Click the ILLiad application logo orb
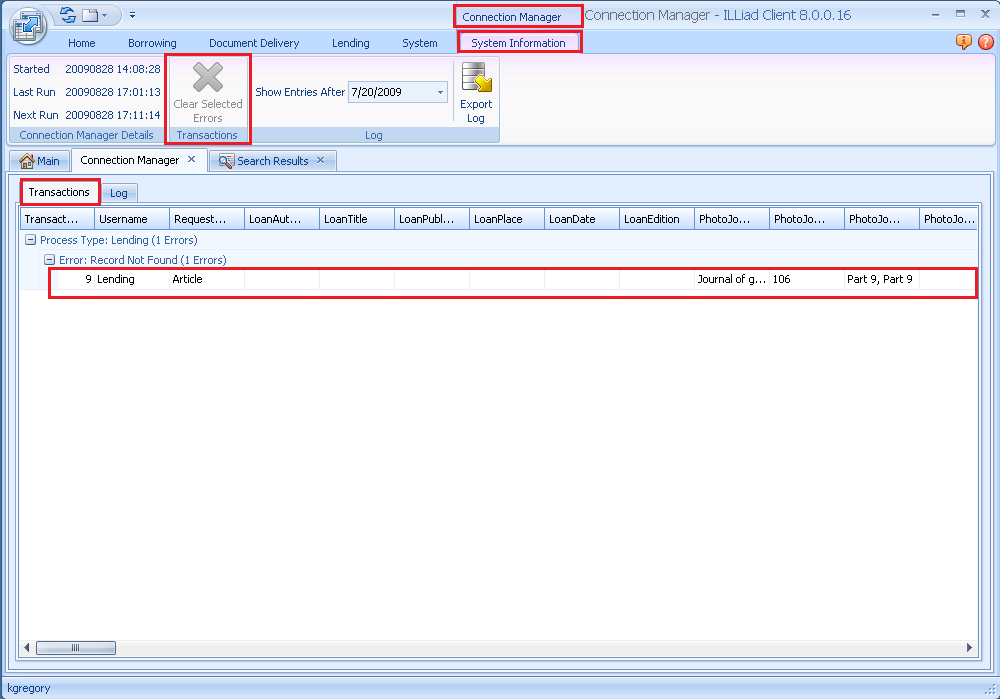 click(27, 27)
